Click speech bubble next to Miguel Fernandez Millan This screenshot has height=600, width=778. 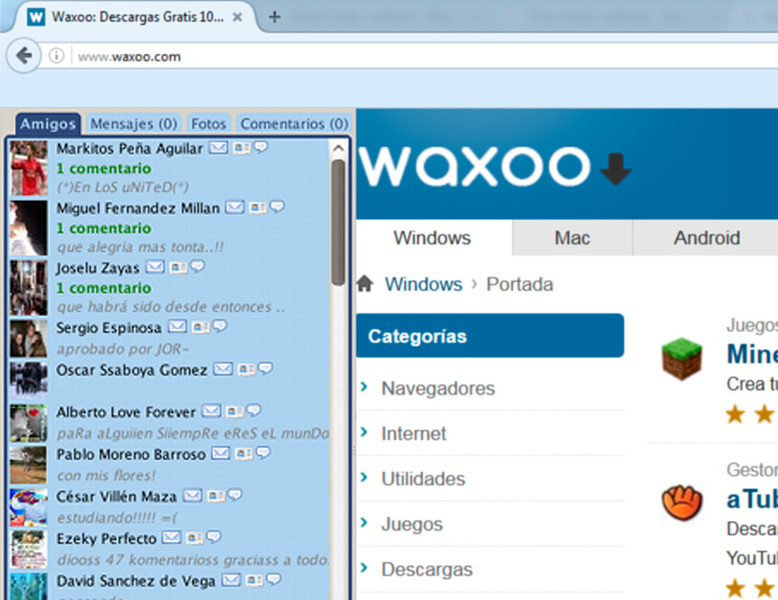pos(277,206)
